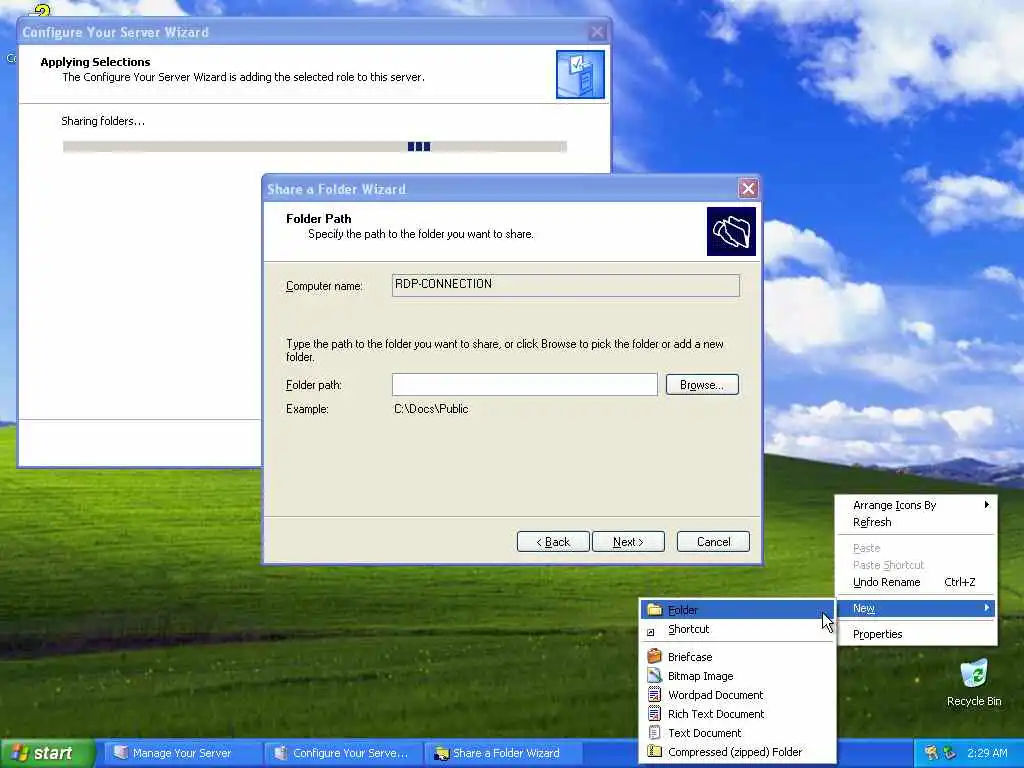The height and width of the screenshot is (768, 1024).
Task: Click the Start button Windows flag icon
Action: [19, 753]
